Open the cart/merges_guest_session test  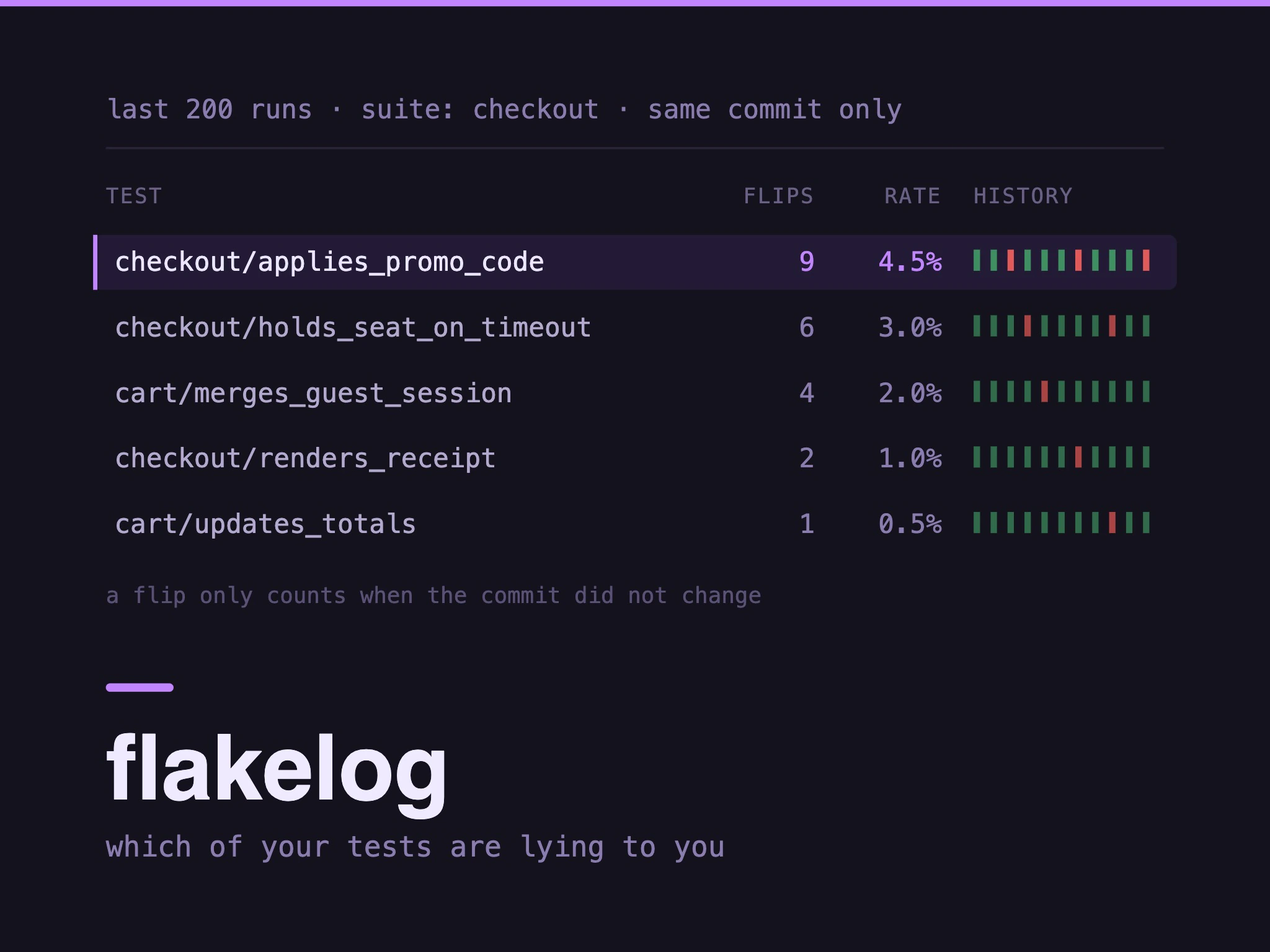point(313,393)
